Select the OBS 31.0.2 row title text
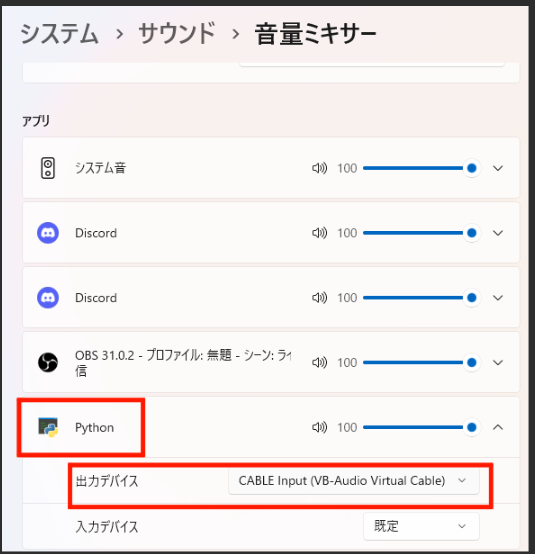This screenshot has height=554, width=535. pyautogui.click(x=183, y=363)
